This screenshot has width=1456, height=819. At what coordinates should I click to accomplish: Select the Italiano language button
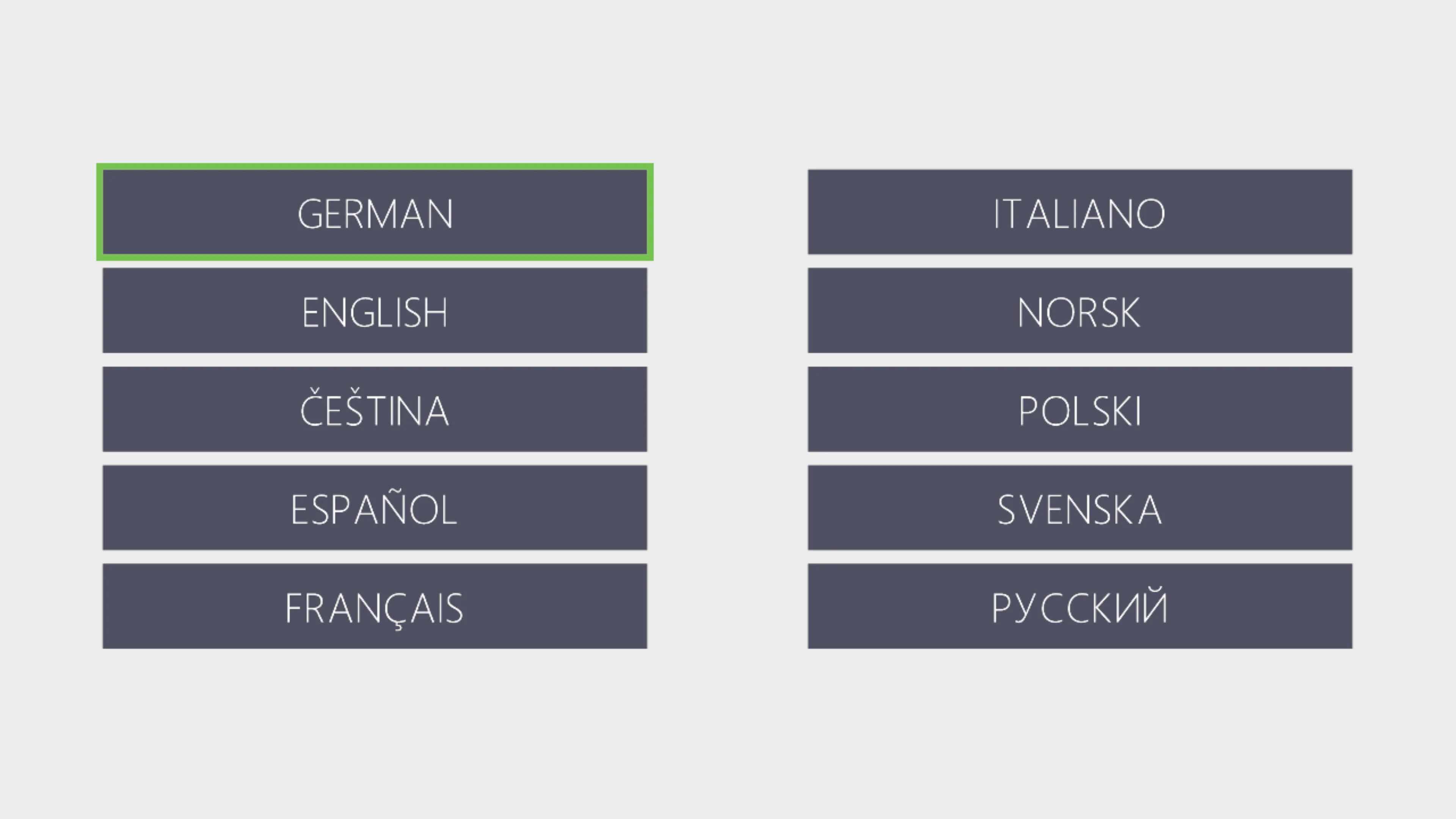(x=1079, y=212)
